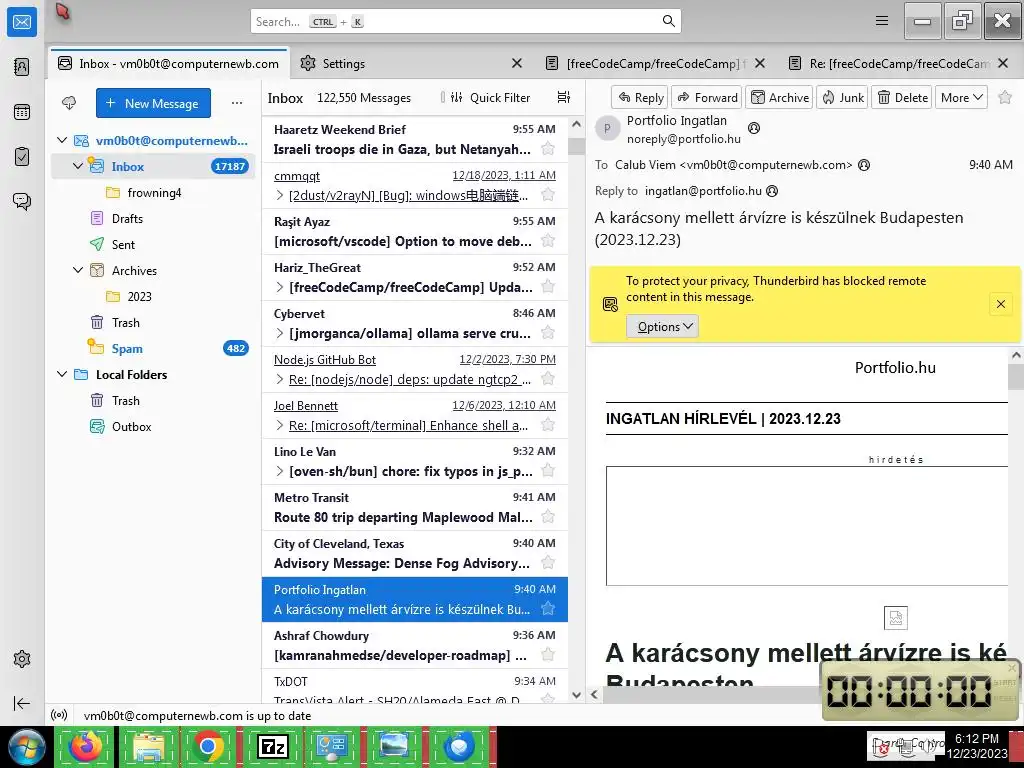Collapse the Archives folder subtree

(78, 270)
